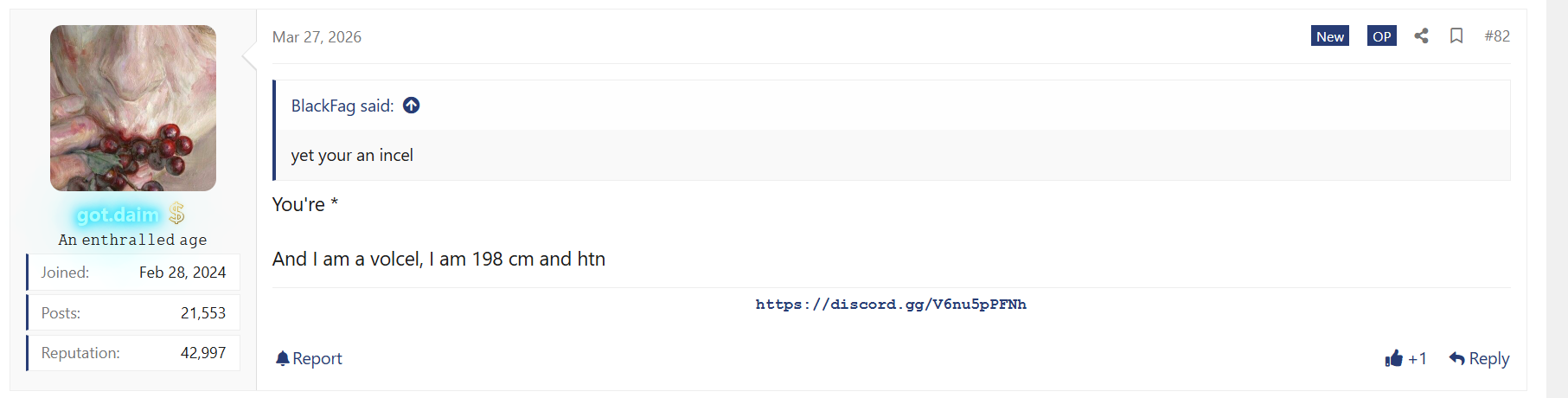Click the dollar sign badge beside username
The width and height of the screenshot is (1568, 398).
coord(176,214)
